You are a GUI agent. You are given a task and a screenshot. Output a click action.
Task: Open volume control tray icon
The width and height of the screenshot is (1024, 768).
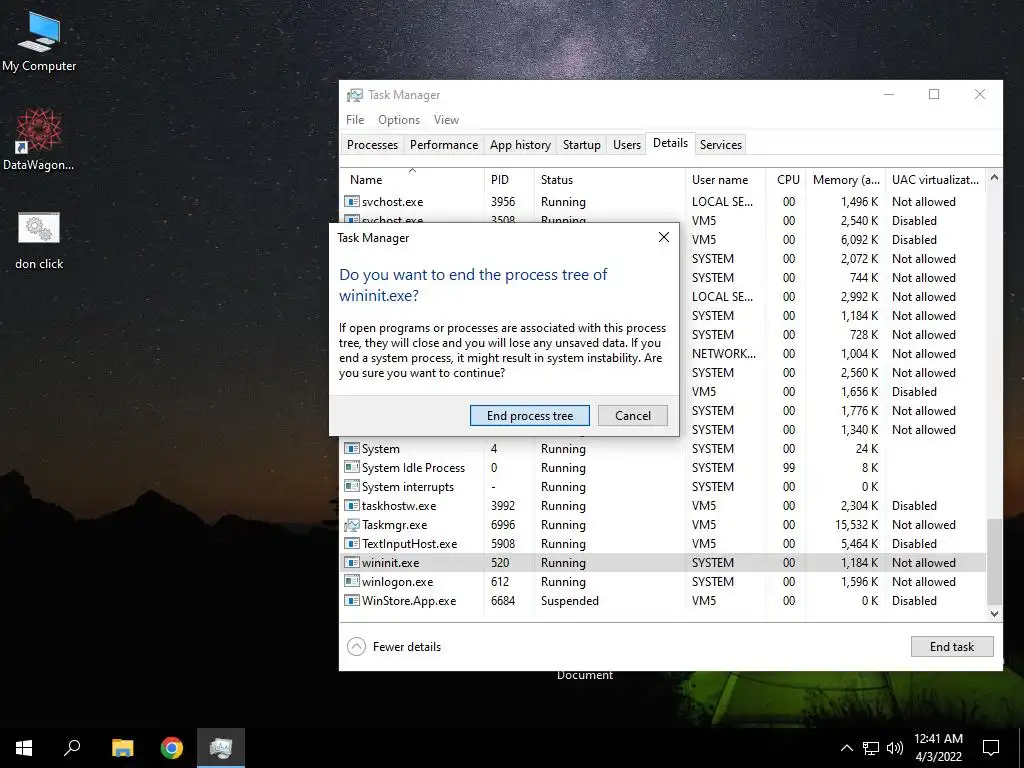(895, 748)
